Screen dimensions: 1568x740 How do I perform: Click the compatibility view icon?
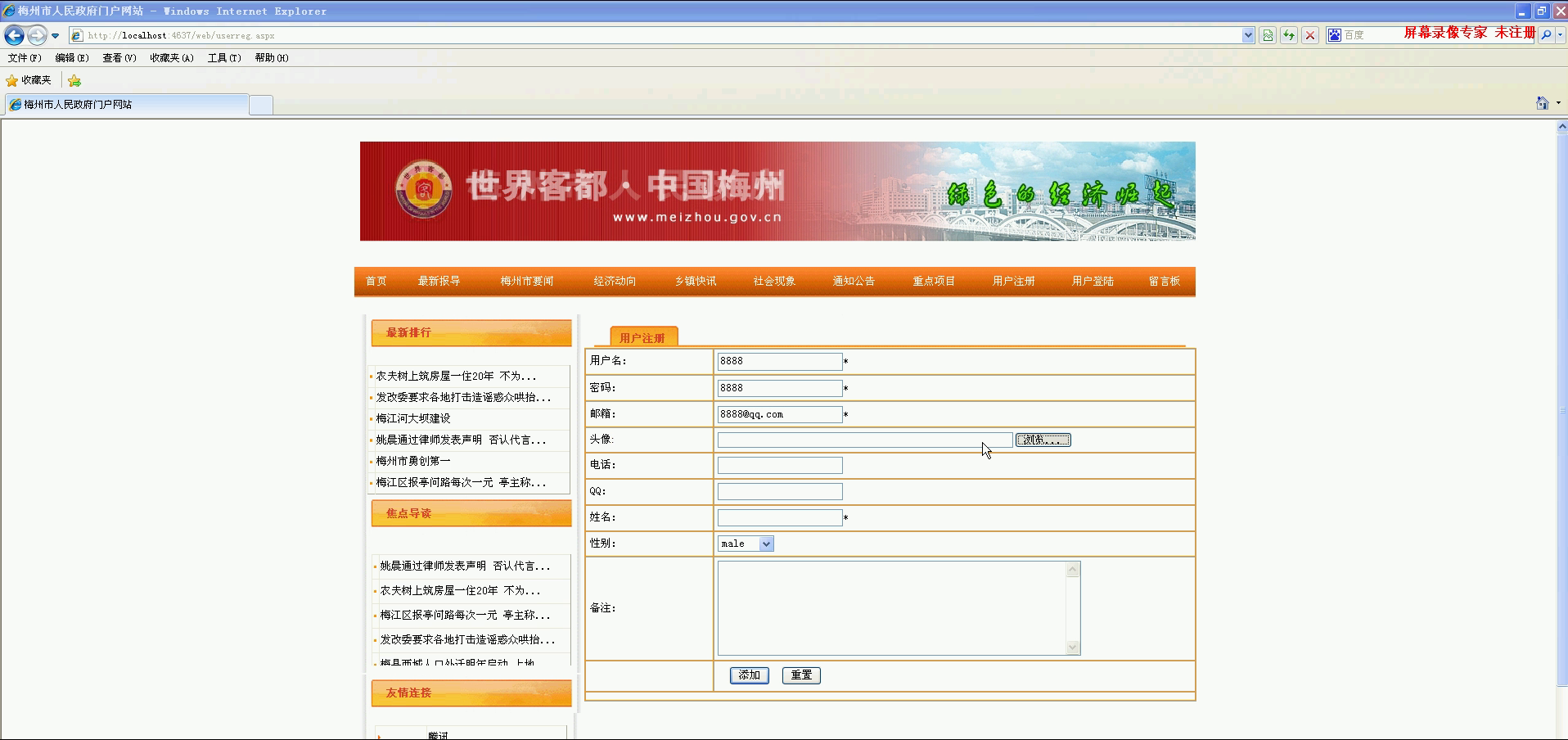click(1268, 35)
